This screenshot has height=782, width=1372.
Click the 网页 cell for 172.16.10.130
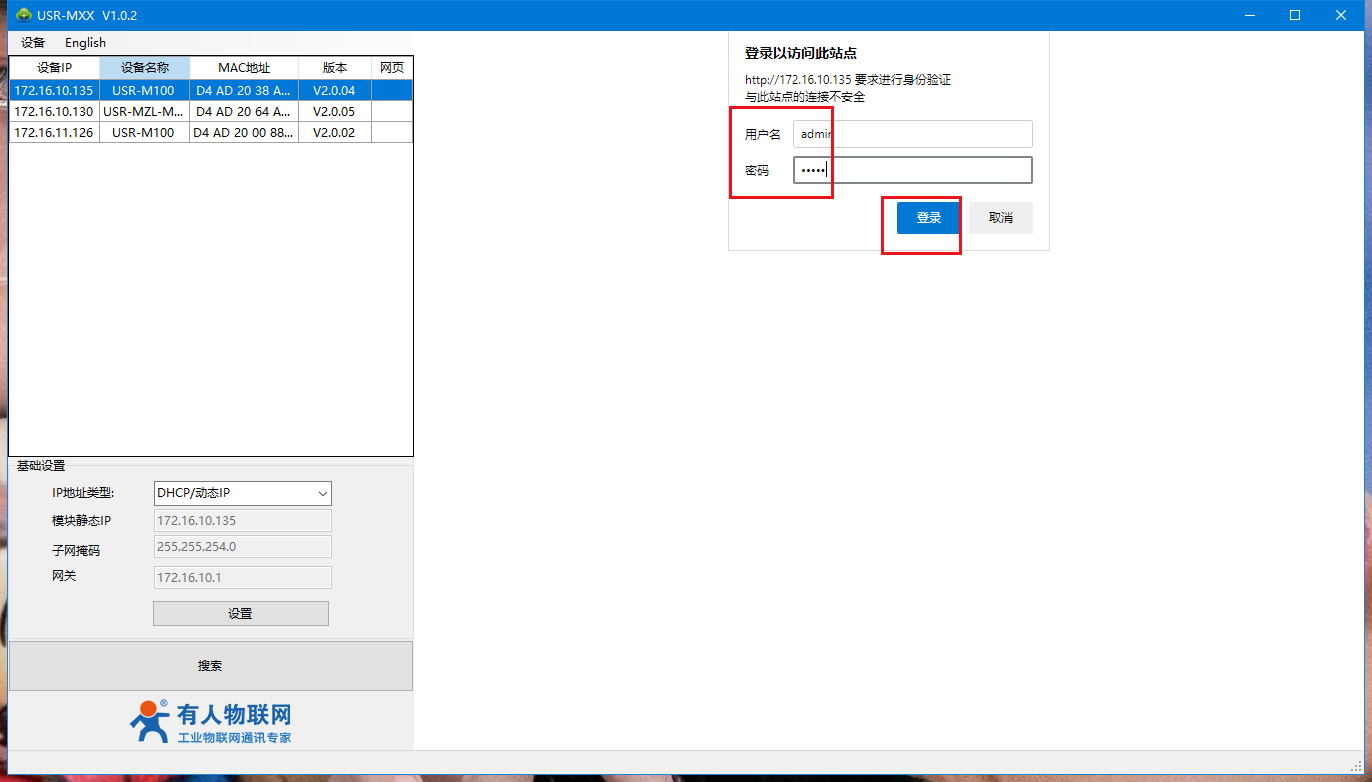[392, 112]
